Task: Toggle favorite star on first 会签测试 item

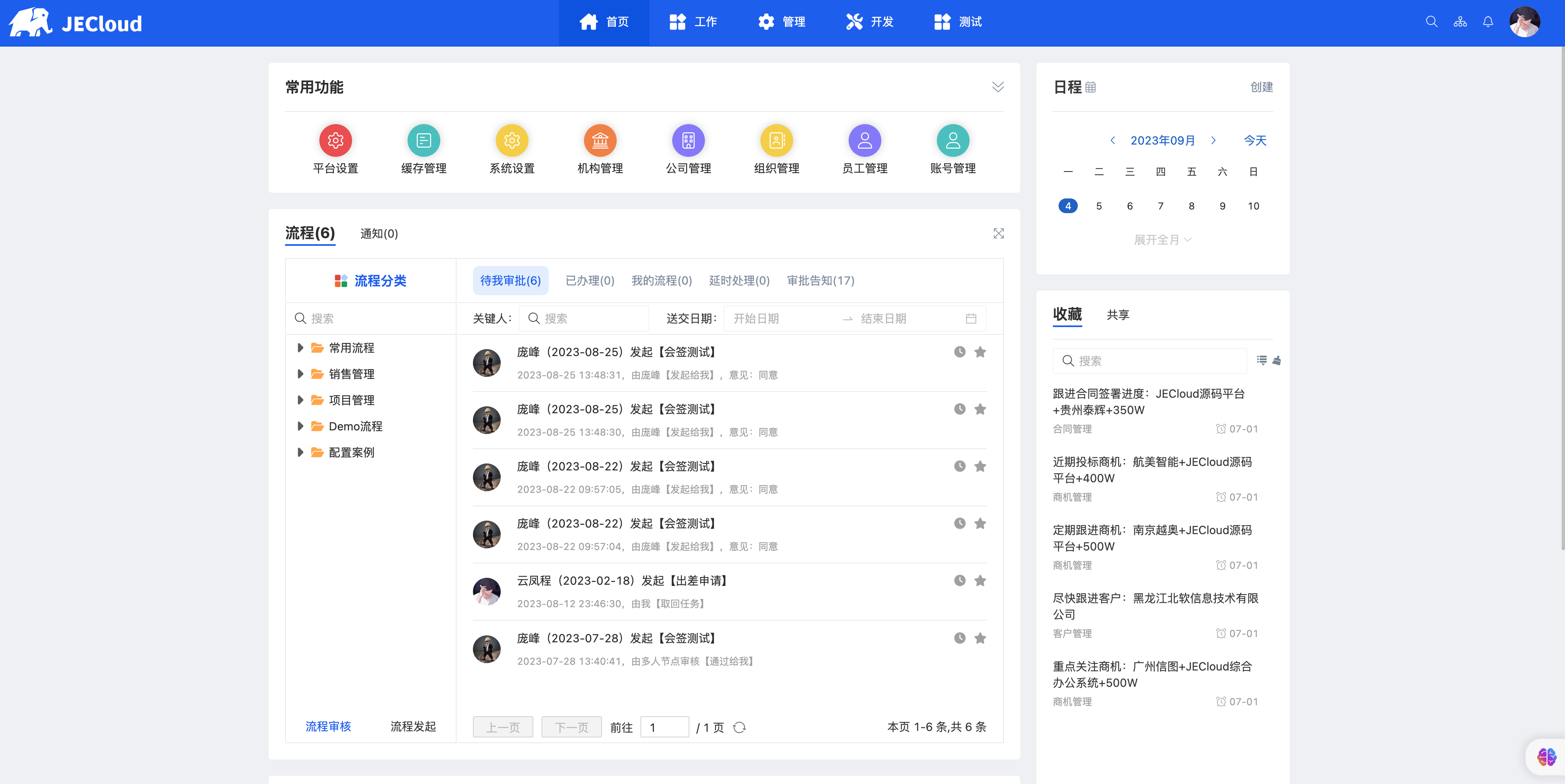Action: coord(980,352)
